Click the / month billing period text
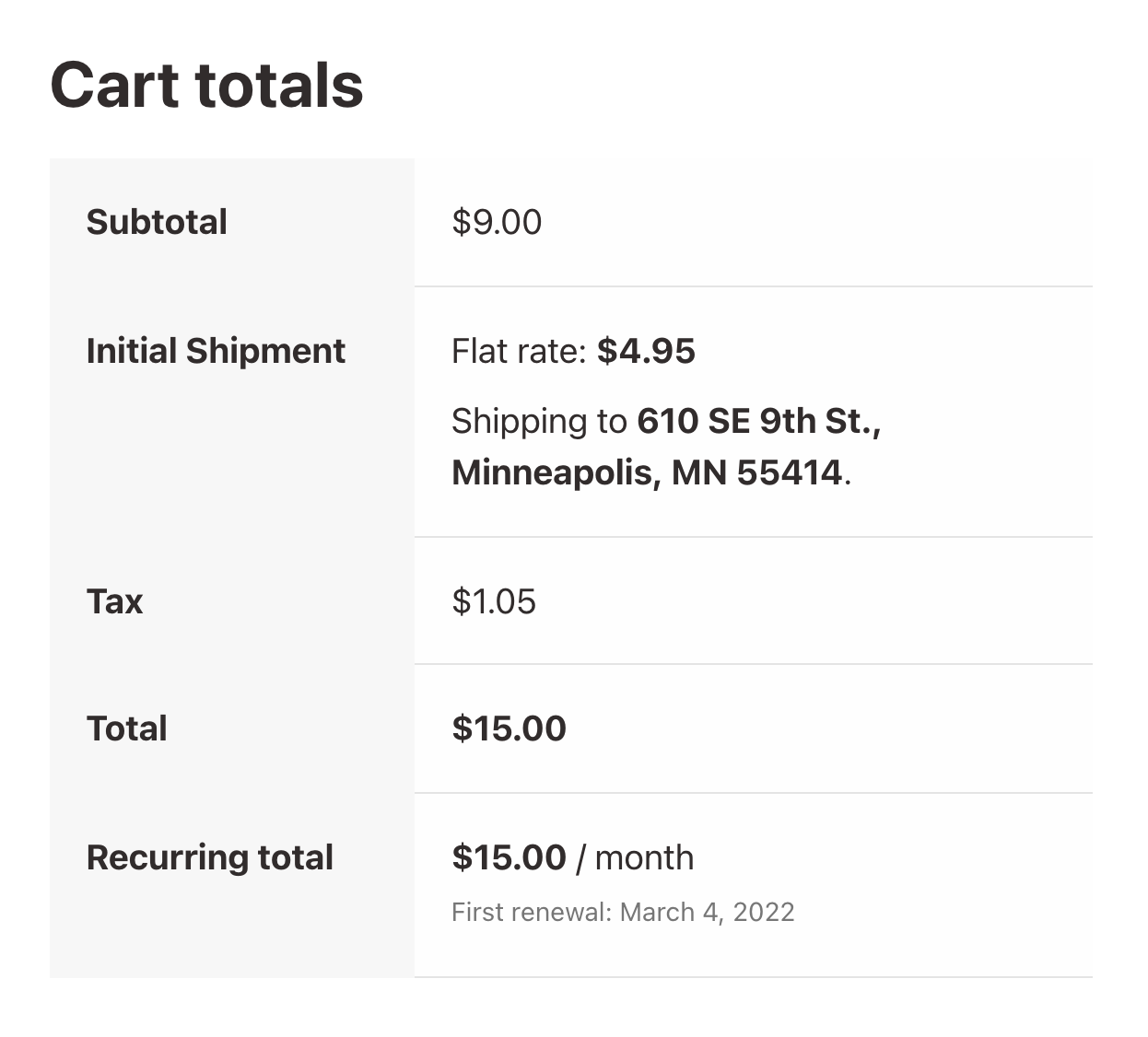1148x1037 pixels. point(635,857)
